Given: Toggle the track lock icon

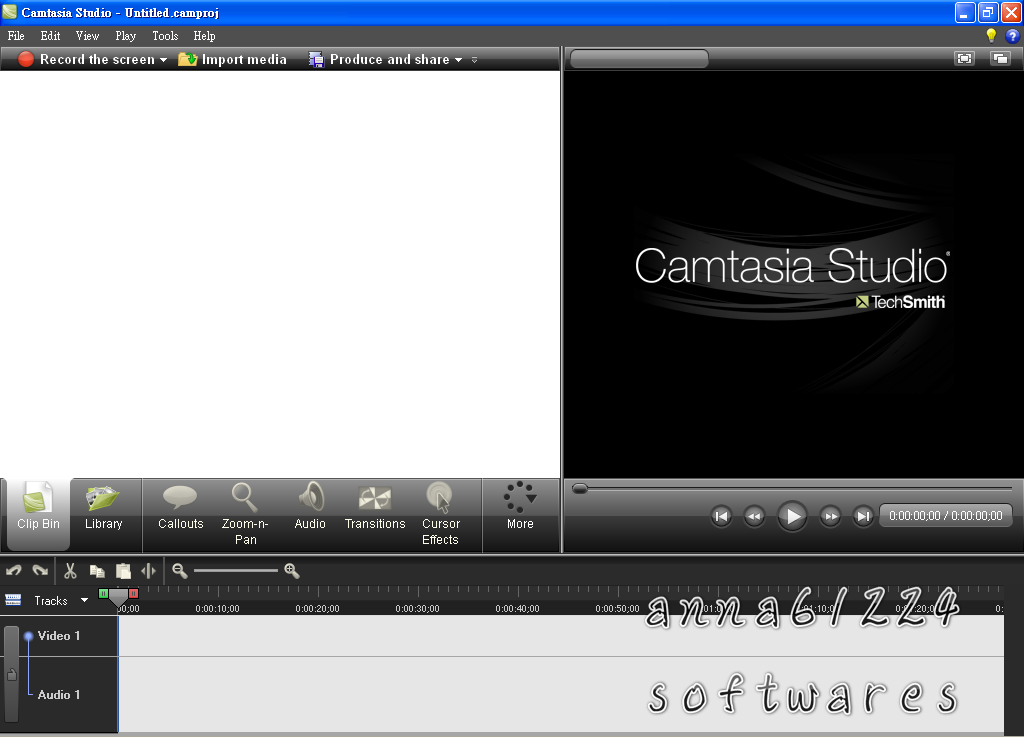Looking at the screenshot, I should [x=12, y=675].
